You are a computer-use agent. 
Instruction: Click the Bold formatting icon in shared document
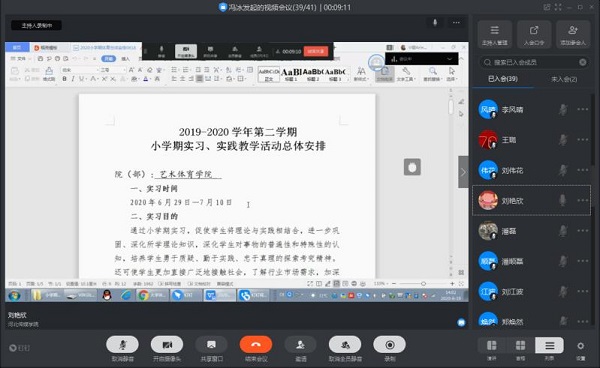click(64, 79)
